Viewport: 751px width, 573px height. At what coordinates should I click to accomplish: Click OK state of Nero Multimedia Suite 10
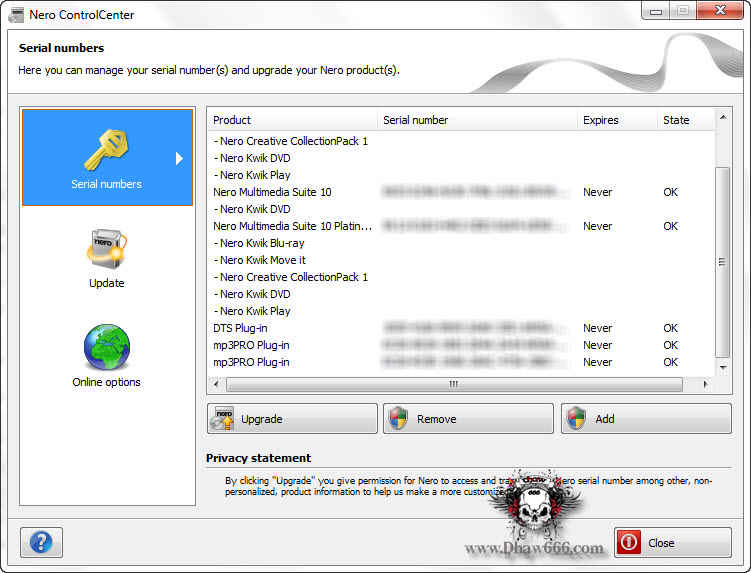(671, 192)
